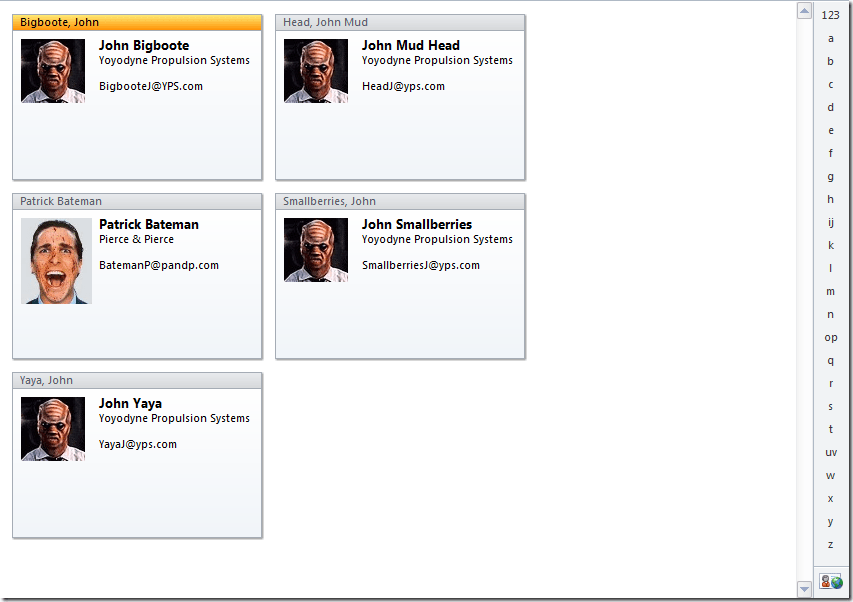The width and height of the screenshot is (853, 602).
Task: Click the scroll up arrow
Action: pyautogui.click(x=804, y=11)
